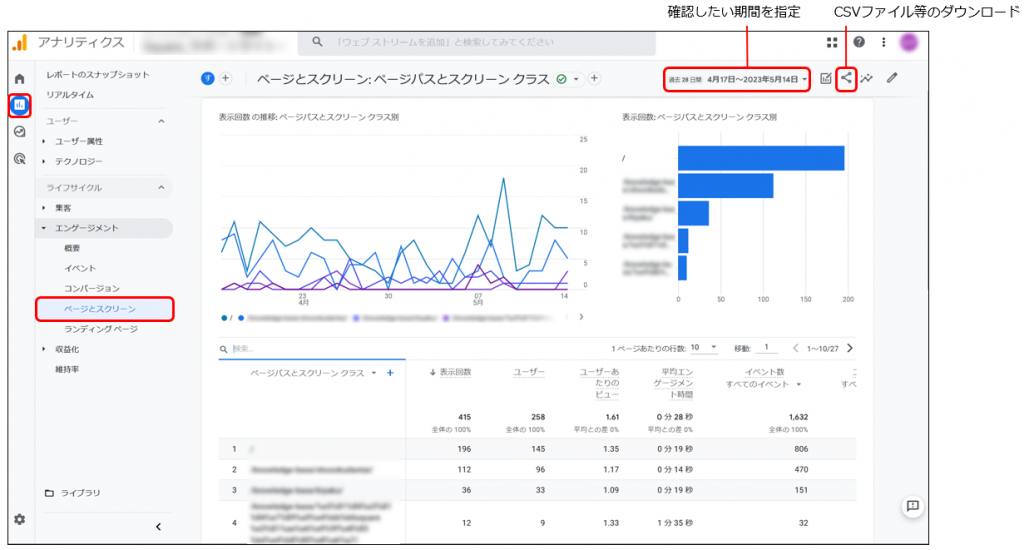Sort by ユーザー column header

[529, 372]
